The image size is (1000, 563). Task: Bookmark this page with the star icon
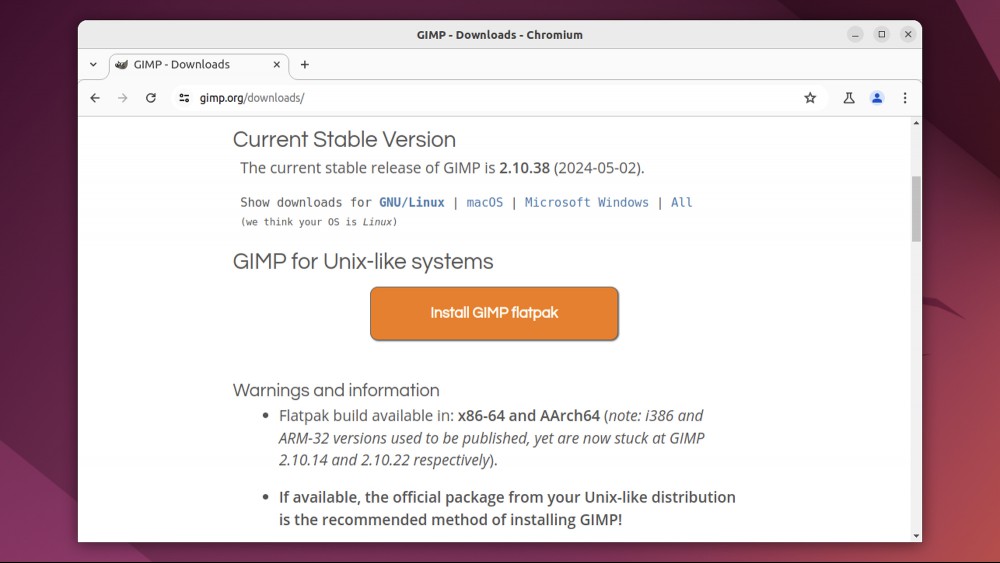(810, 98)
